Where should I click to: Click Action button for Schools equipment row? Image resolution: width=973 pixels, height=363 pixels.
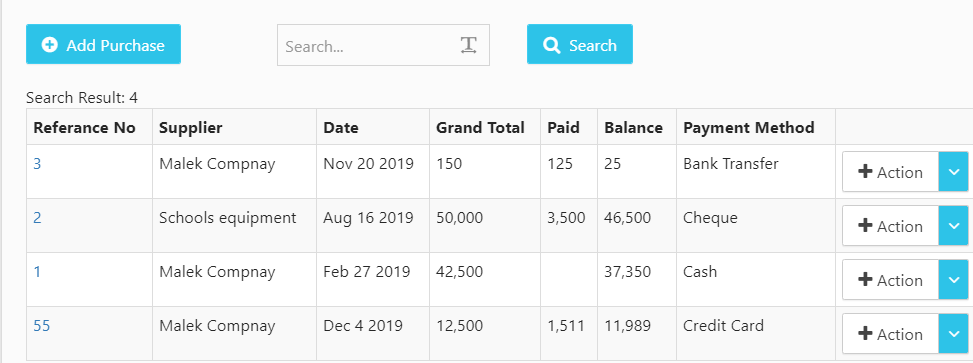coord(890,226)
